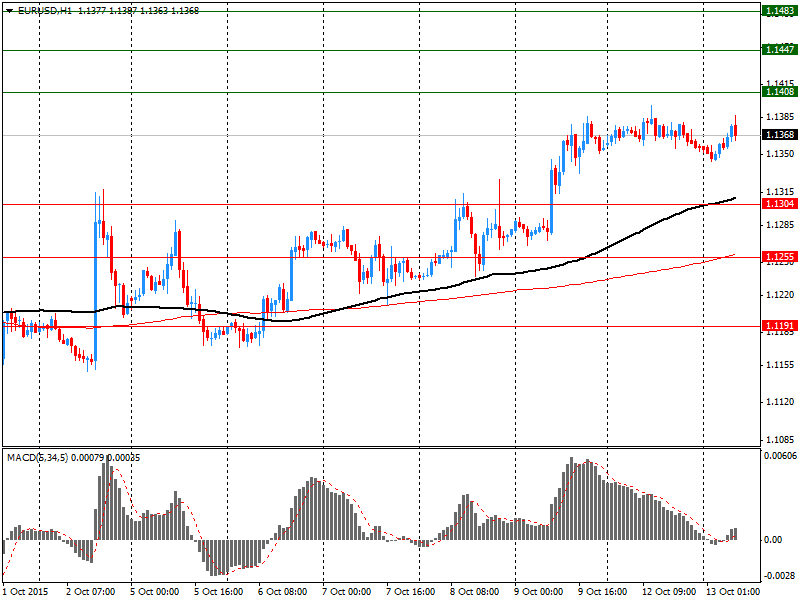
Task: Click the 1.1350 price scale value
Action: pyautogui.click(x=780, y=154)
